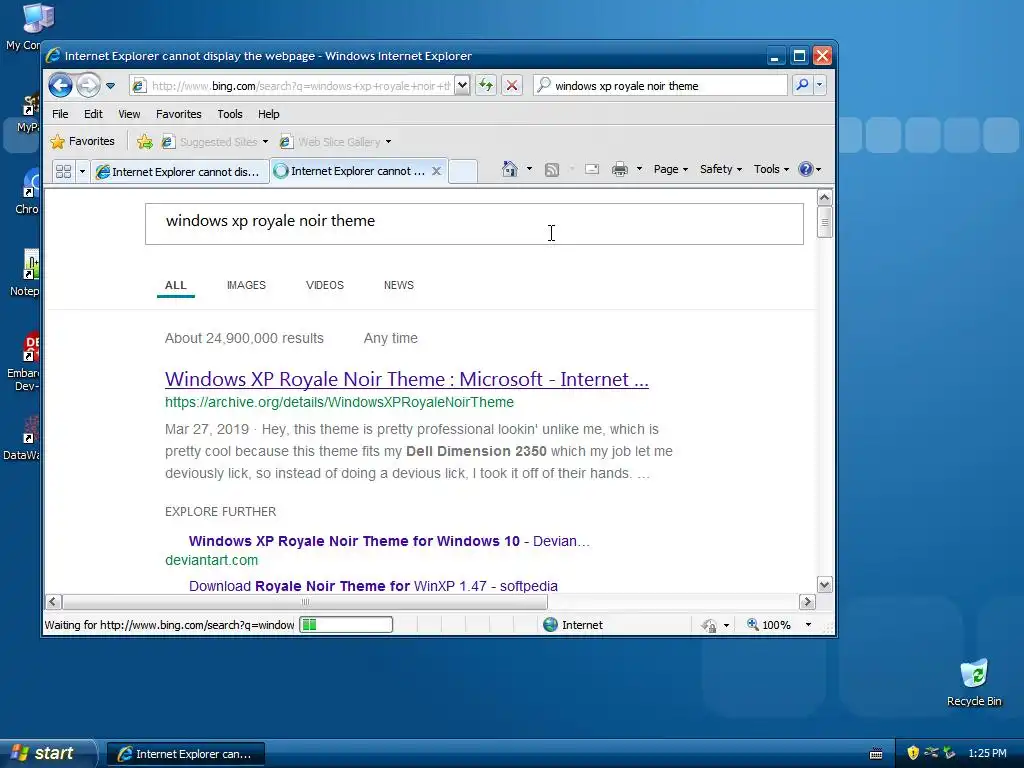Open search provider options dropdown
Viewport: 1024px width, 768px height.
tap(820, 85)
